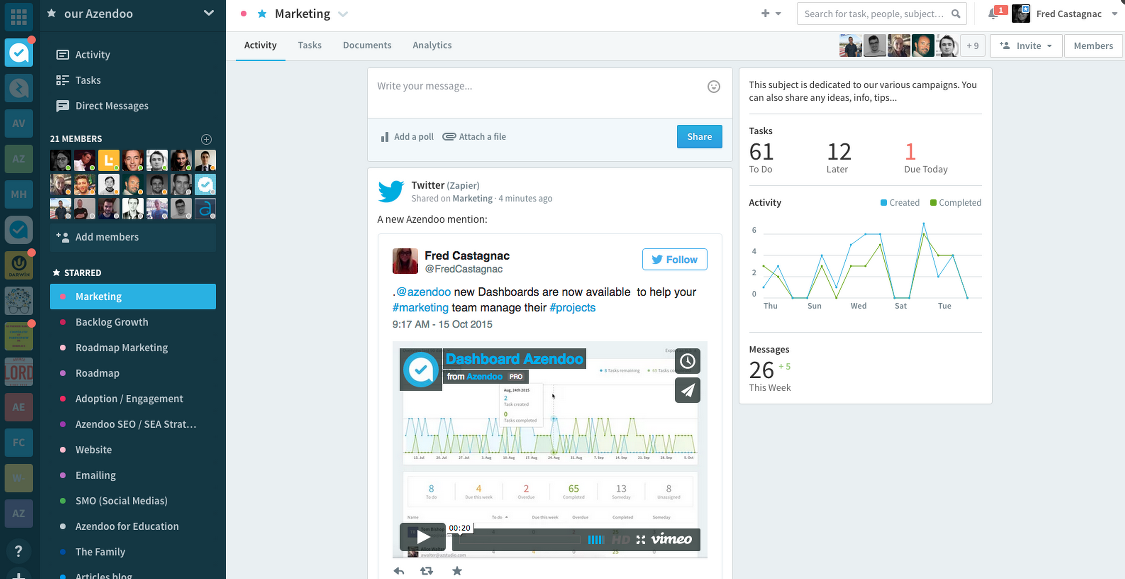Play the Dashboard Azendoo video
Screen dimensions: 1125x579
coord(423,537)
